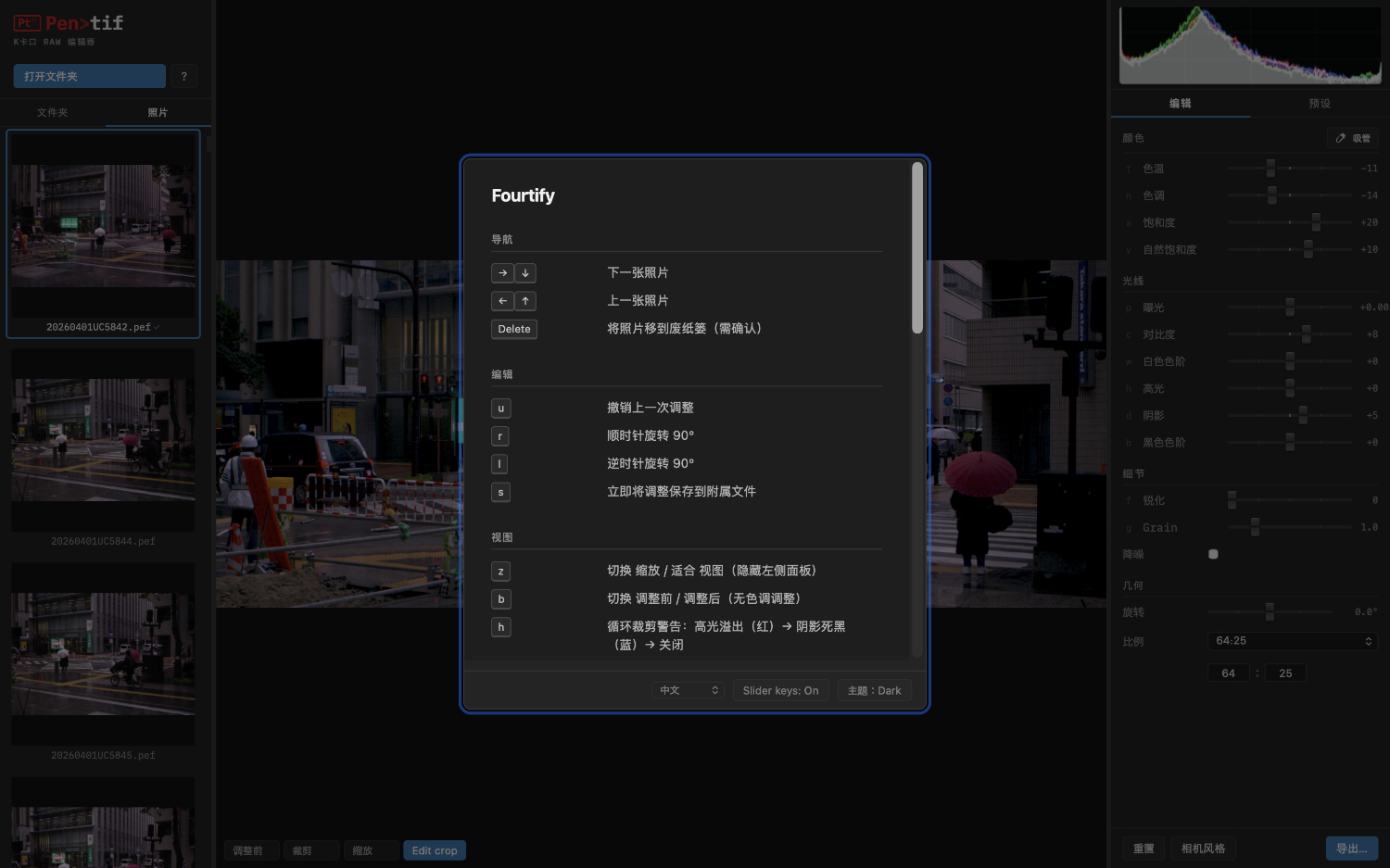
Task: Click the Pen>tif app logo
Action: coord(69,23)
